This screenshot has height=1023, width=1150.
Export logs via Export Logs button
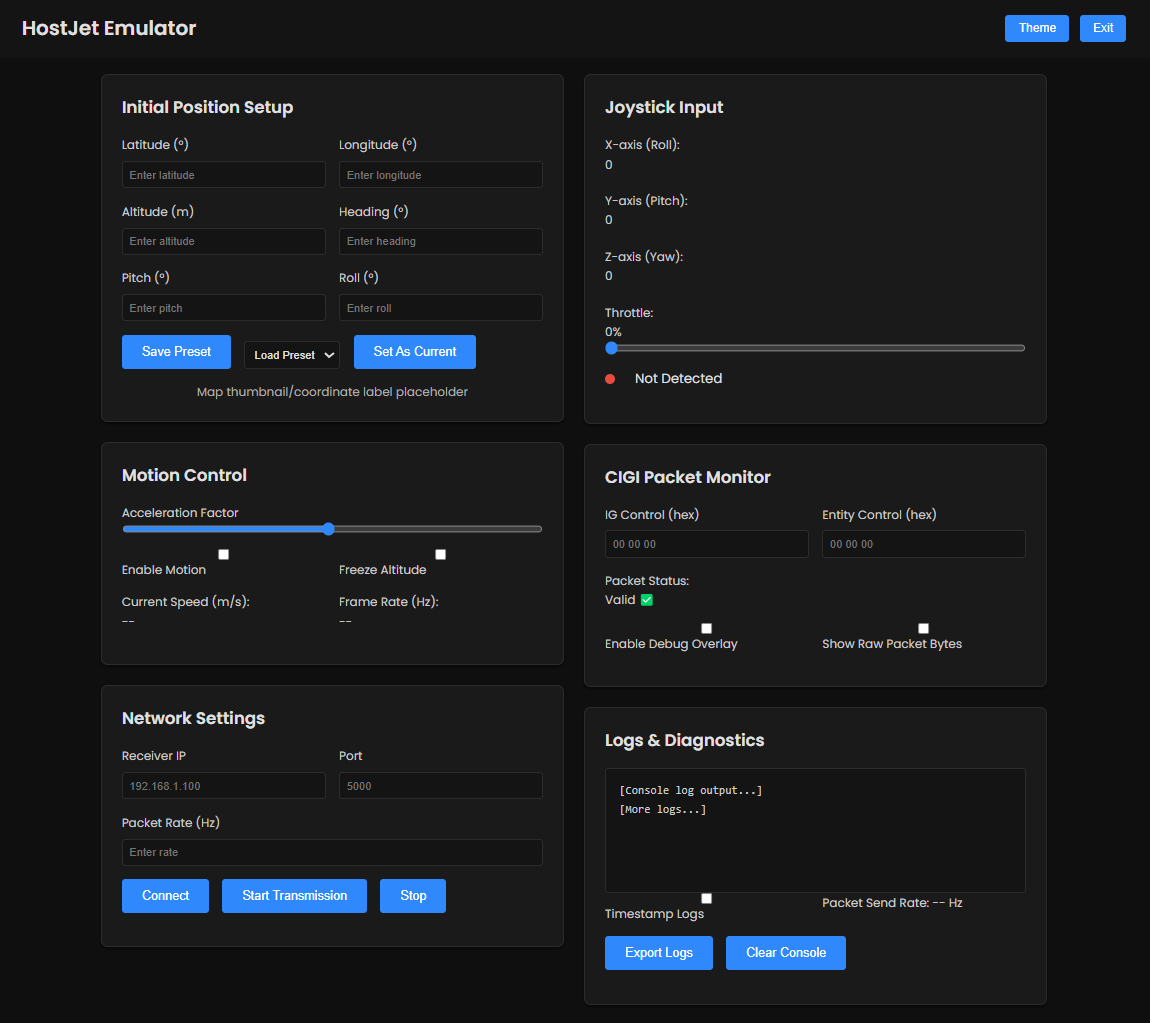[x=658, y=953]
